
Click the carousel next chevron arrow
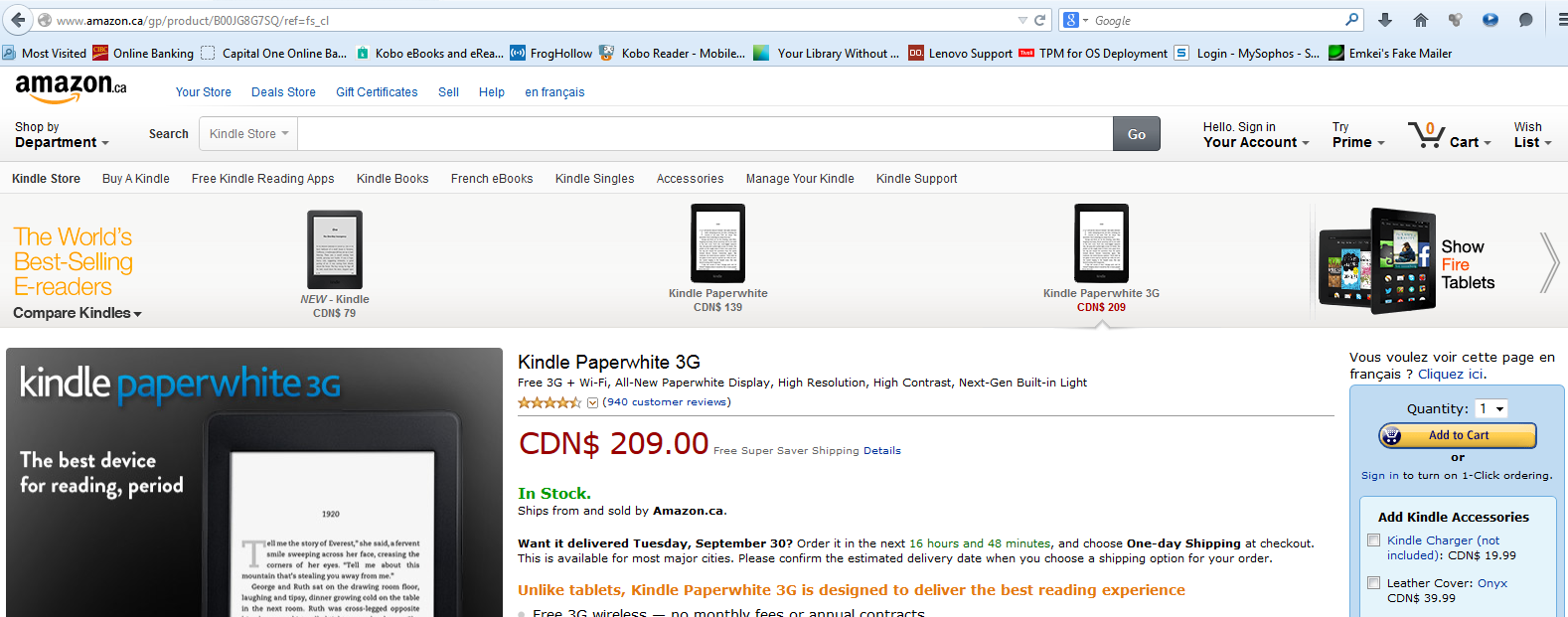(1549, 262)
